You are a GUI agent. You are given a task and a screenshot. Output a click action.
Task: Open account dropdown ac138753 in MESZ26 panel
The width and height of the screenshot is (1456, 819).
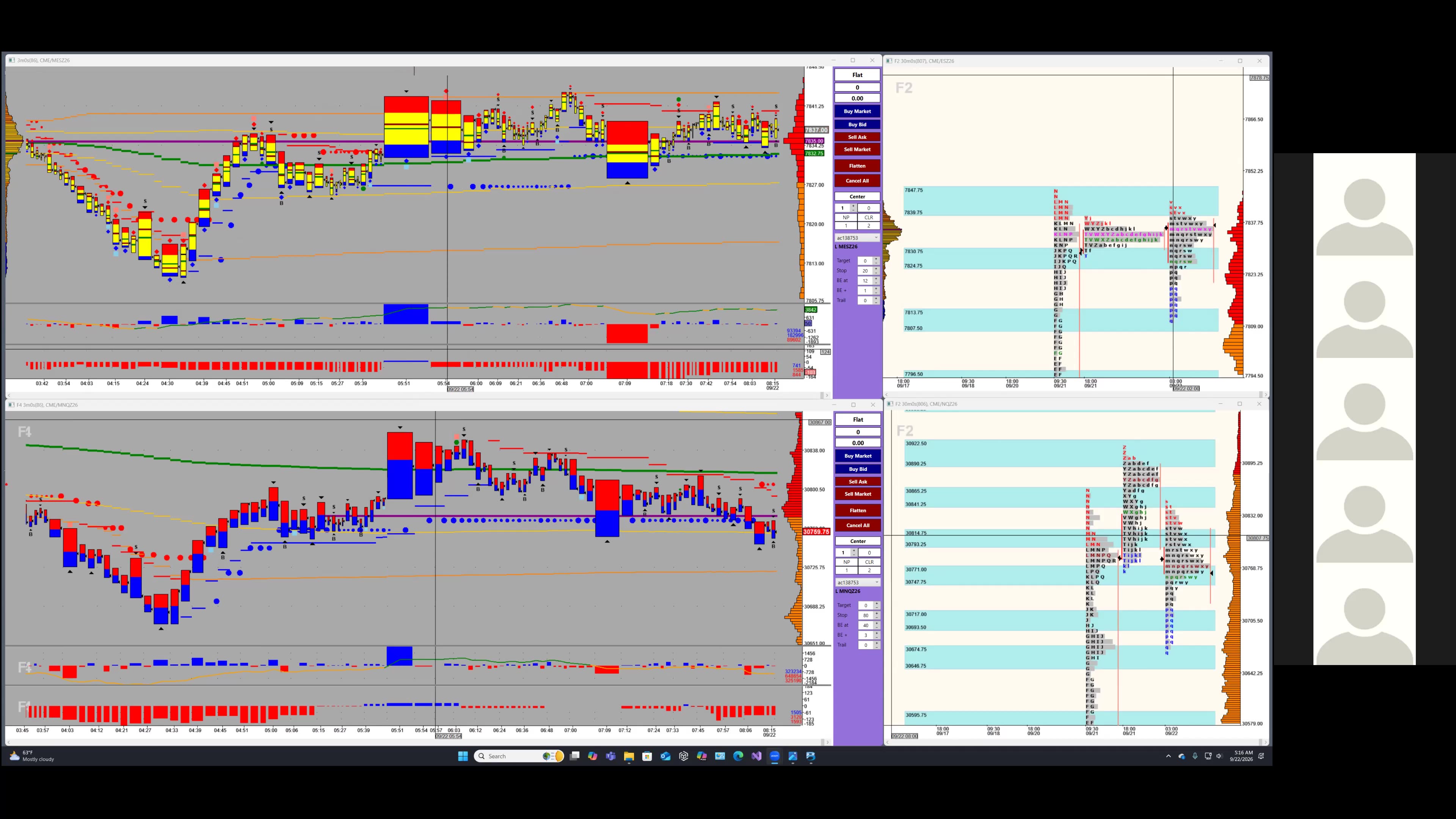857,238
